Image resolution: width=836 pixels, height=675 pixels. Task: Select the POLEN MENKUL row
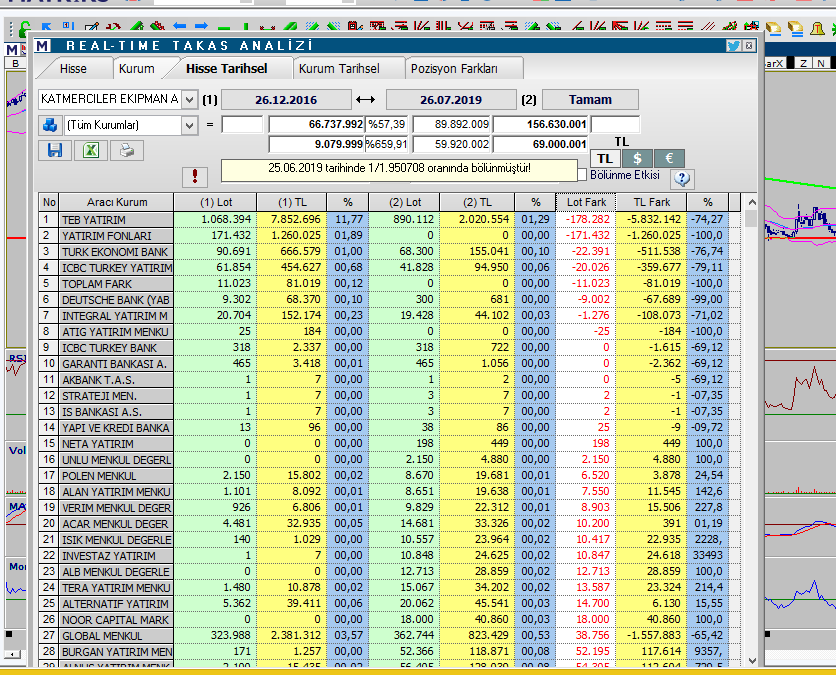(x=389, y=476)
